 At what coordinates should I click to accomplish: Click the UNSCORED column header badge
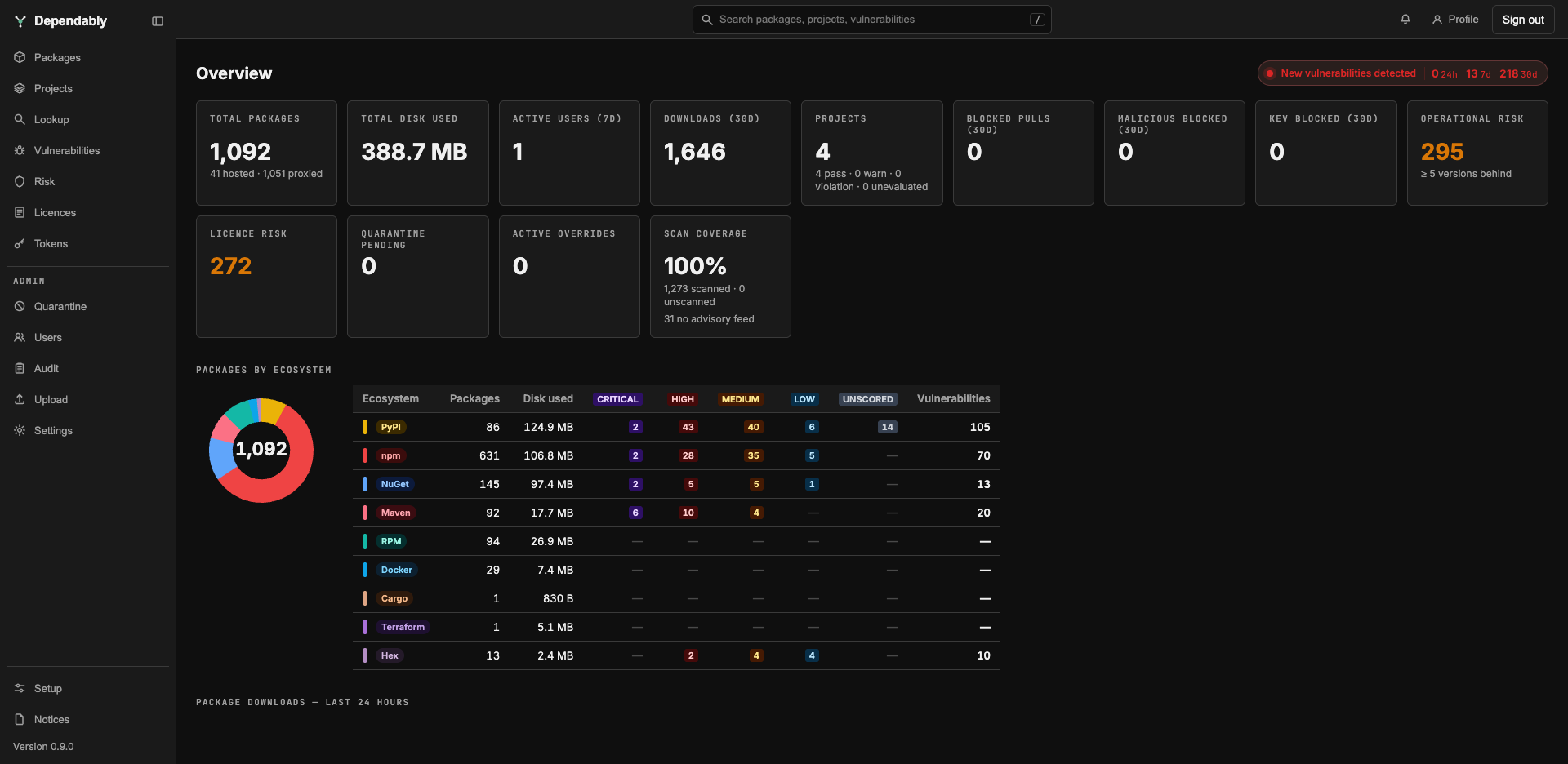point(868,399)
